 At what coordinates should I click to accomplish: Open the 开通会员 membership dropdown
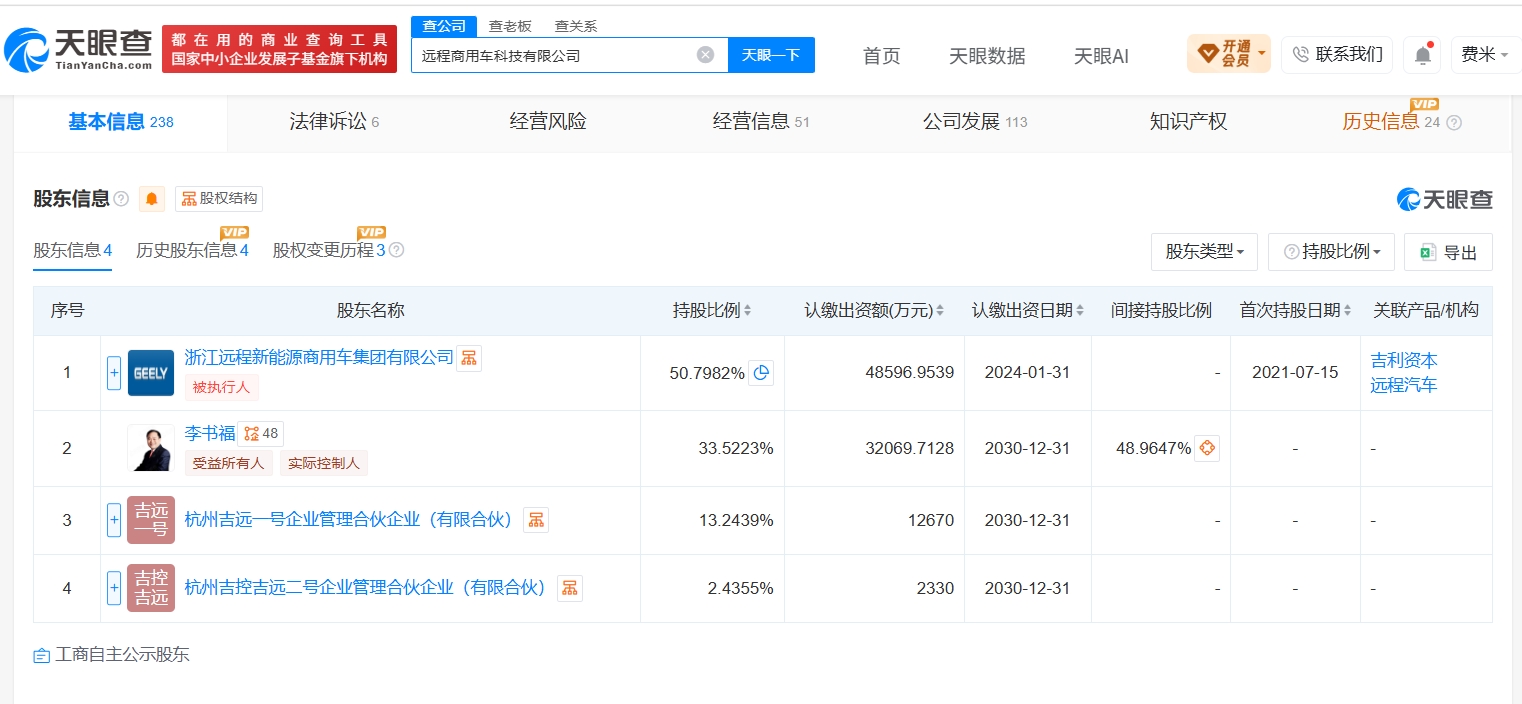pos(1229,54)
